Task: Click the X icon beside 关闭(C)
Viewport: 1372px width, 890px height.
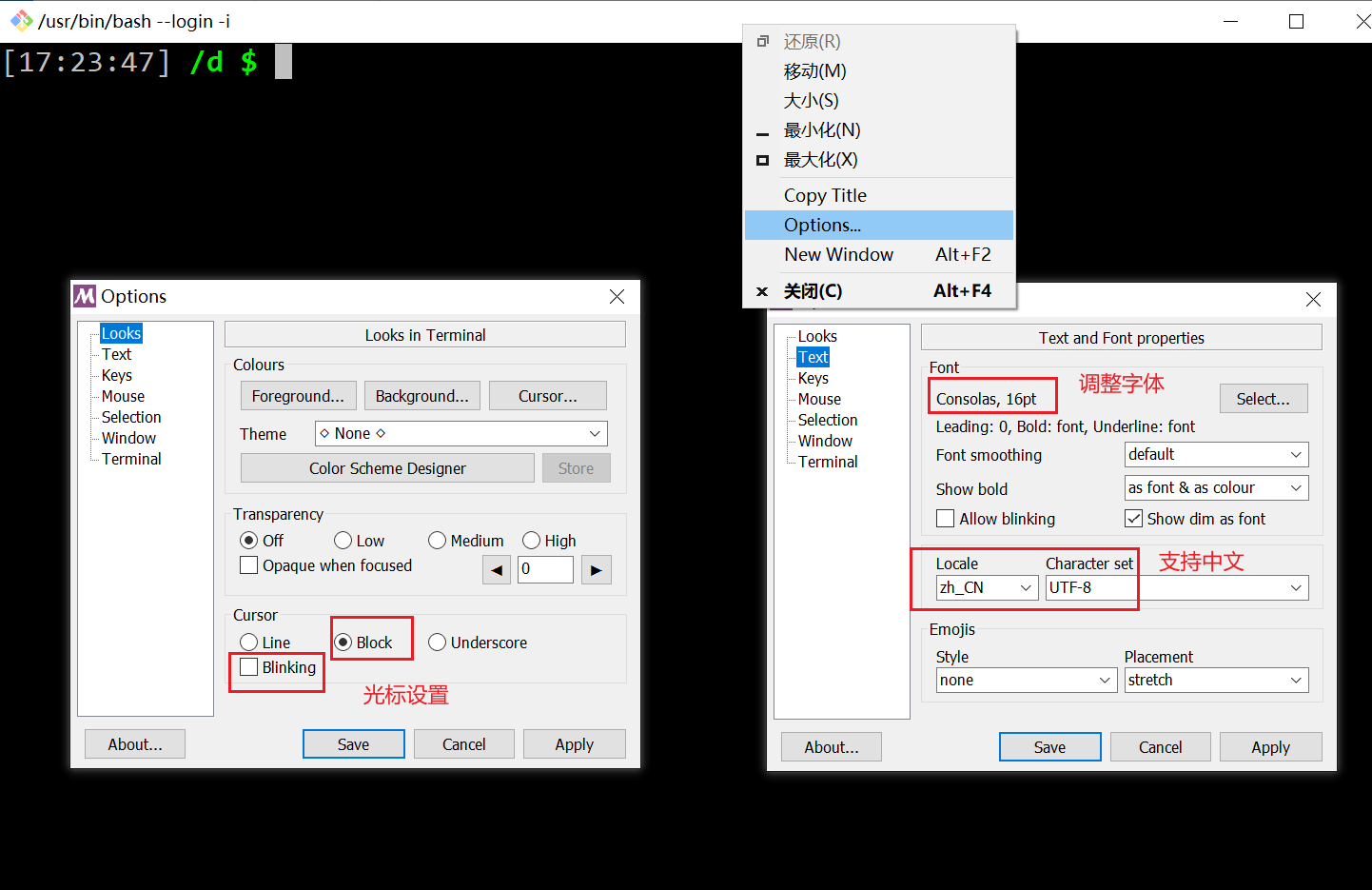Action: [x=761, y=291]
